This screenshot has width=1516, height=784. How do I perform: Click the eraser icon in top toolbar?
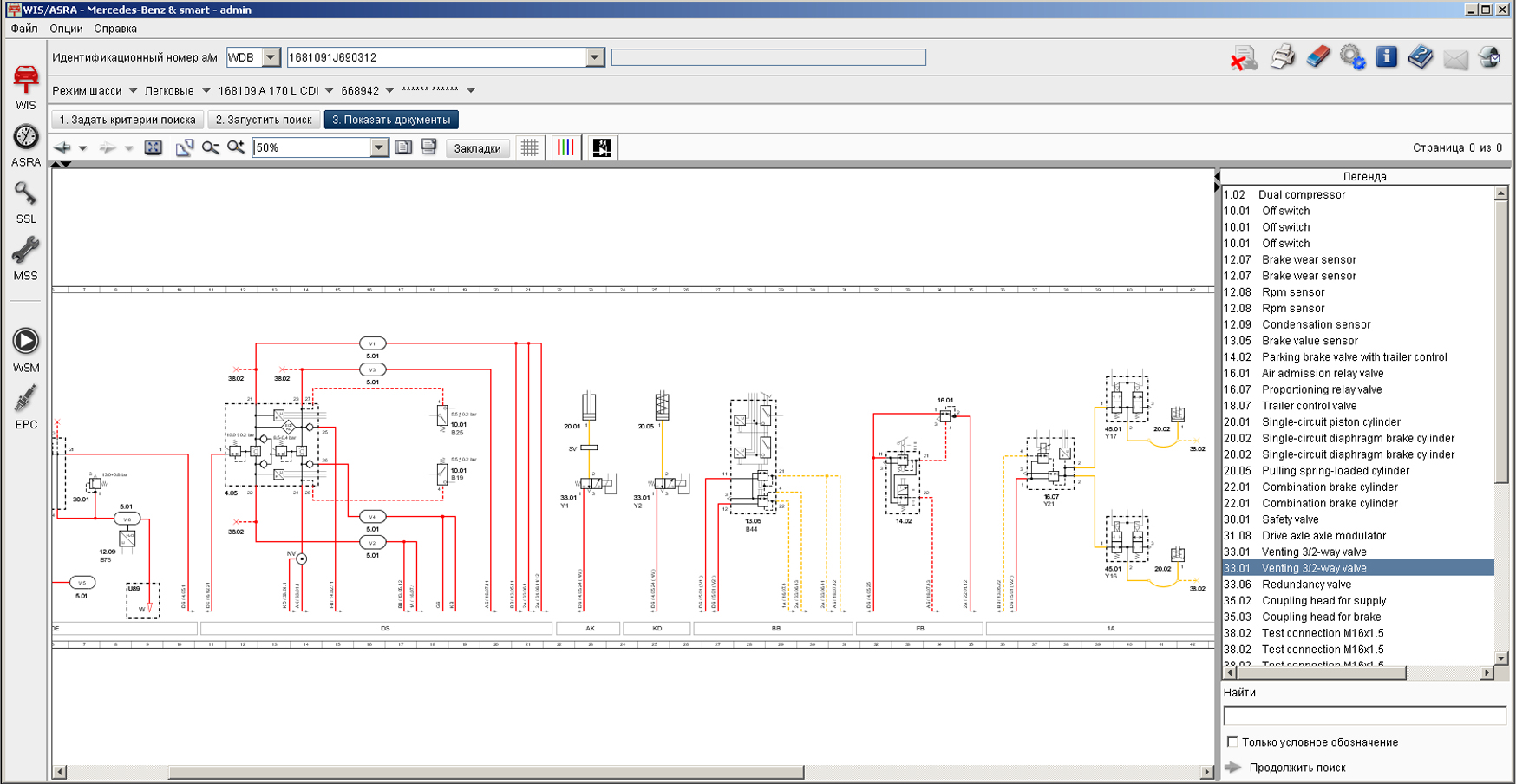1317,58
